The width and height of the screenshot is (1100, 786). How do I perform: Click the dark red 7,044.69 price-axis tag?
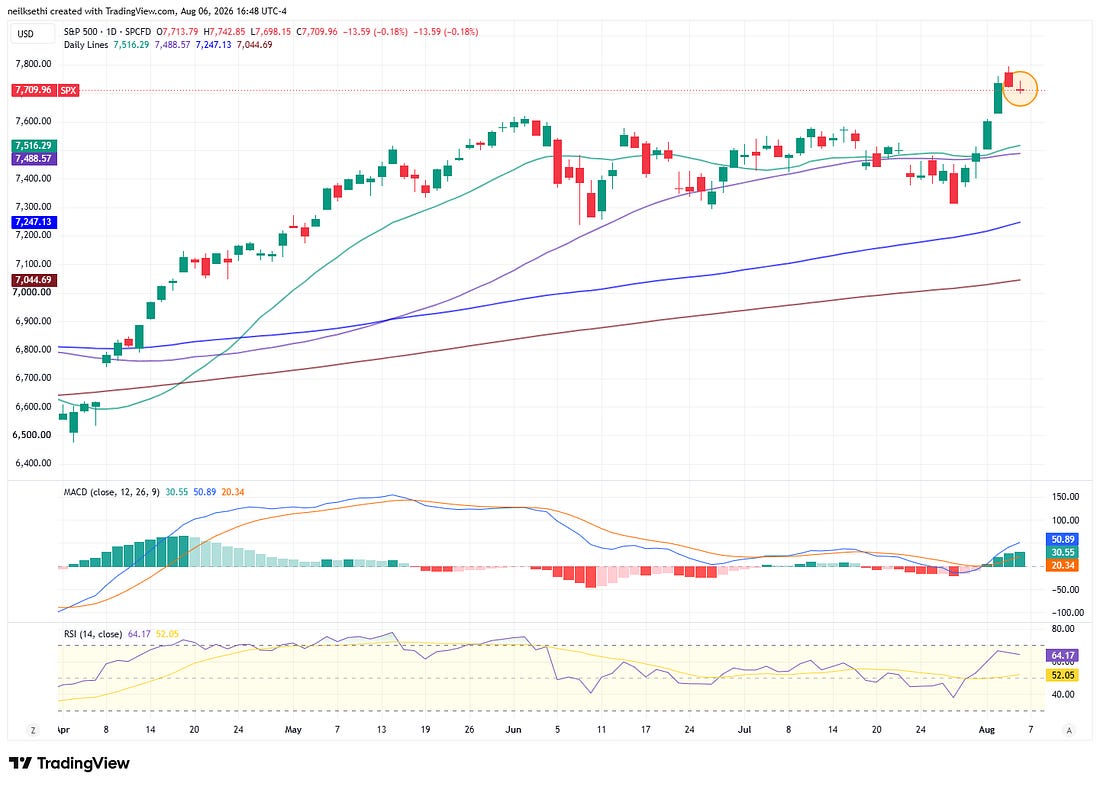[x=33, y=280]
